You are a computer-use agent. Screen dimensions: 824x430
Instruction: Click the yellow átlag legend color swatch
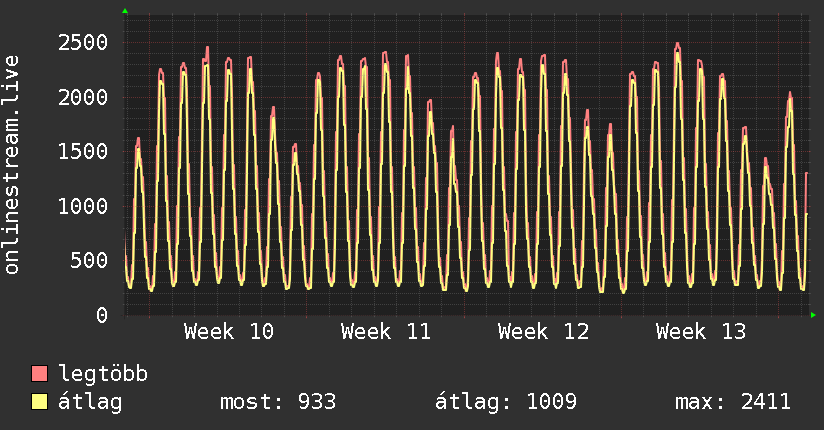point(39,402)
